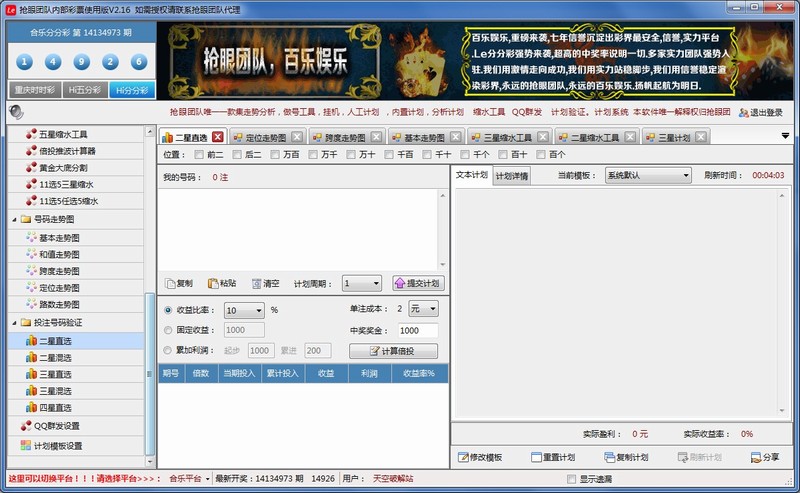Switch to the 计划详情 tab
Screen dimensions: 800x493
tap(510, 175)
